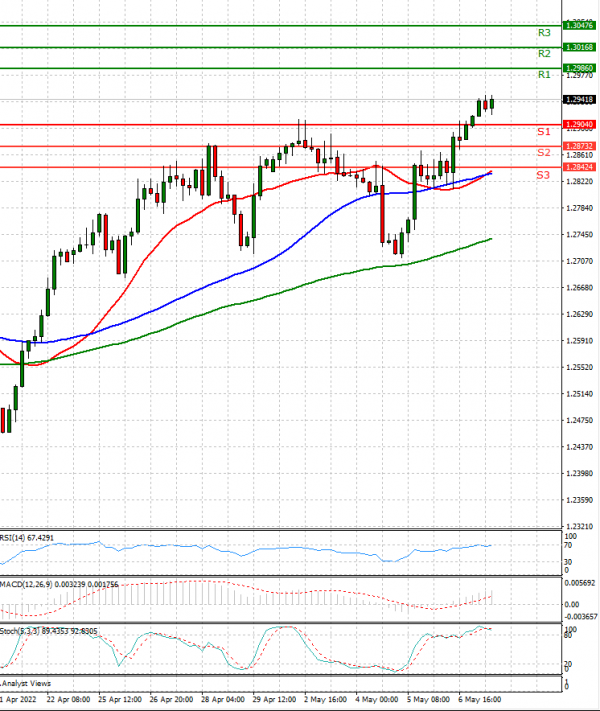Image resolution: width=600 pixels, height=711 pixels.
Task: Click the 4 May 00:00 time label
Action: (x=377, y=700)
